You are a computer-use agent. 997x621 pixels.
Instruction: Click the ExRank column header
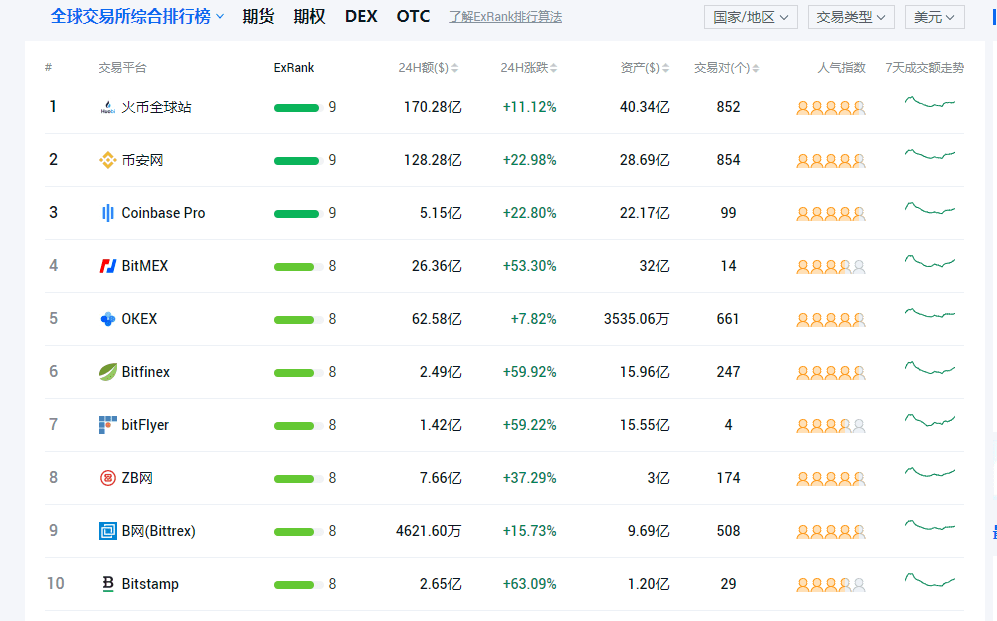pos(294,68)
